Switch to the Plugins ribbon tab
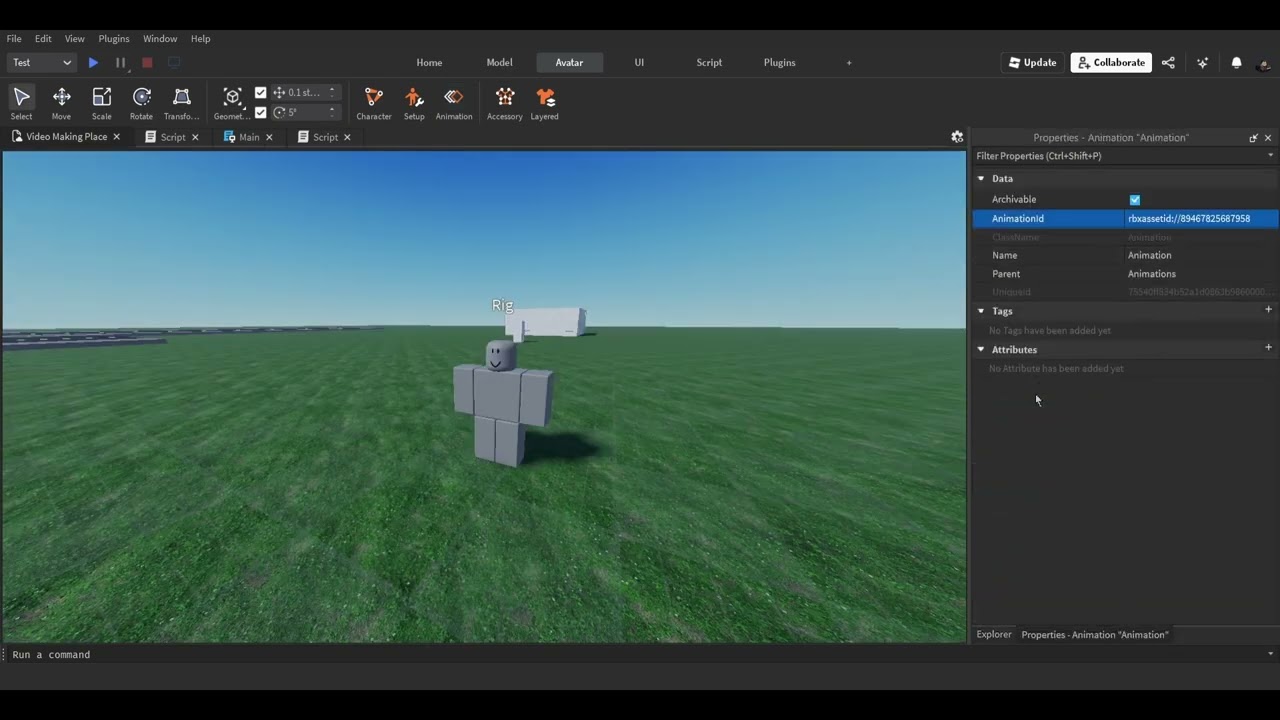 pos(779,62)
